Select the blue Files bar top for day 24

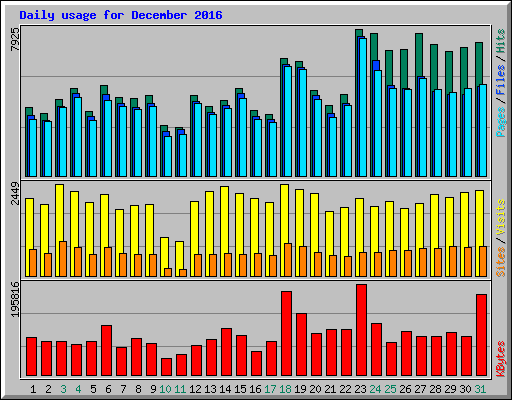376,65
